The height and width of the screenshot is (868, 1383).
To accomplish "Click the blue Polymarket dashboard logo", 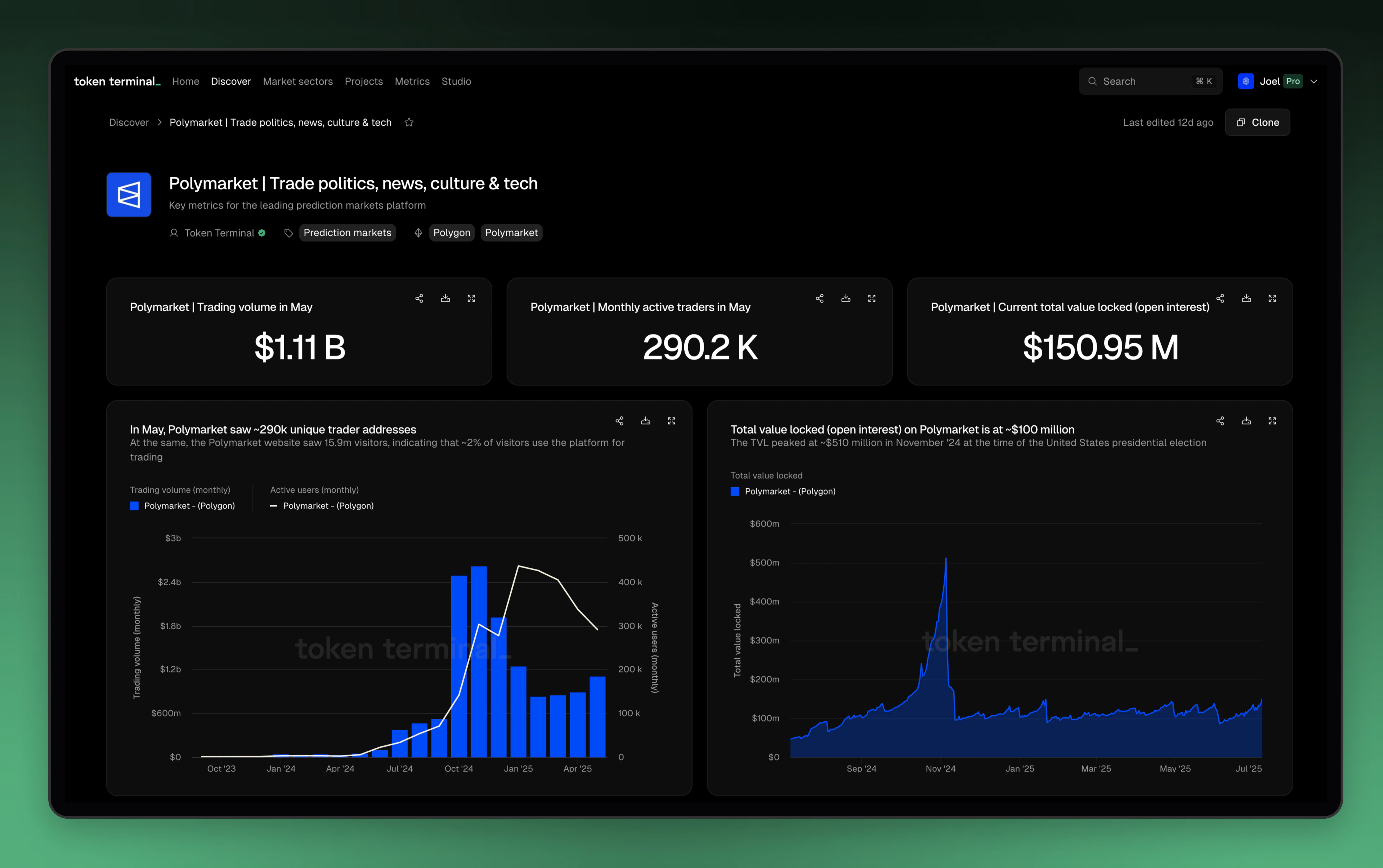I will [x=129, y=194].
